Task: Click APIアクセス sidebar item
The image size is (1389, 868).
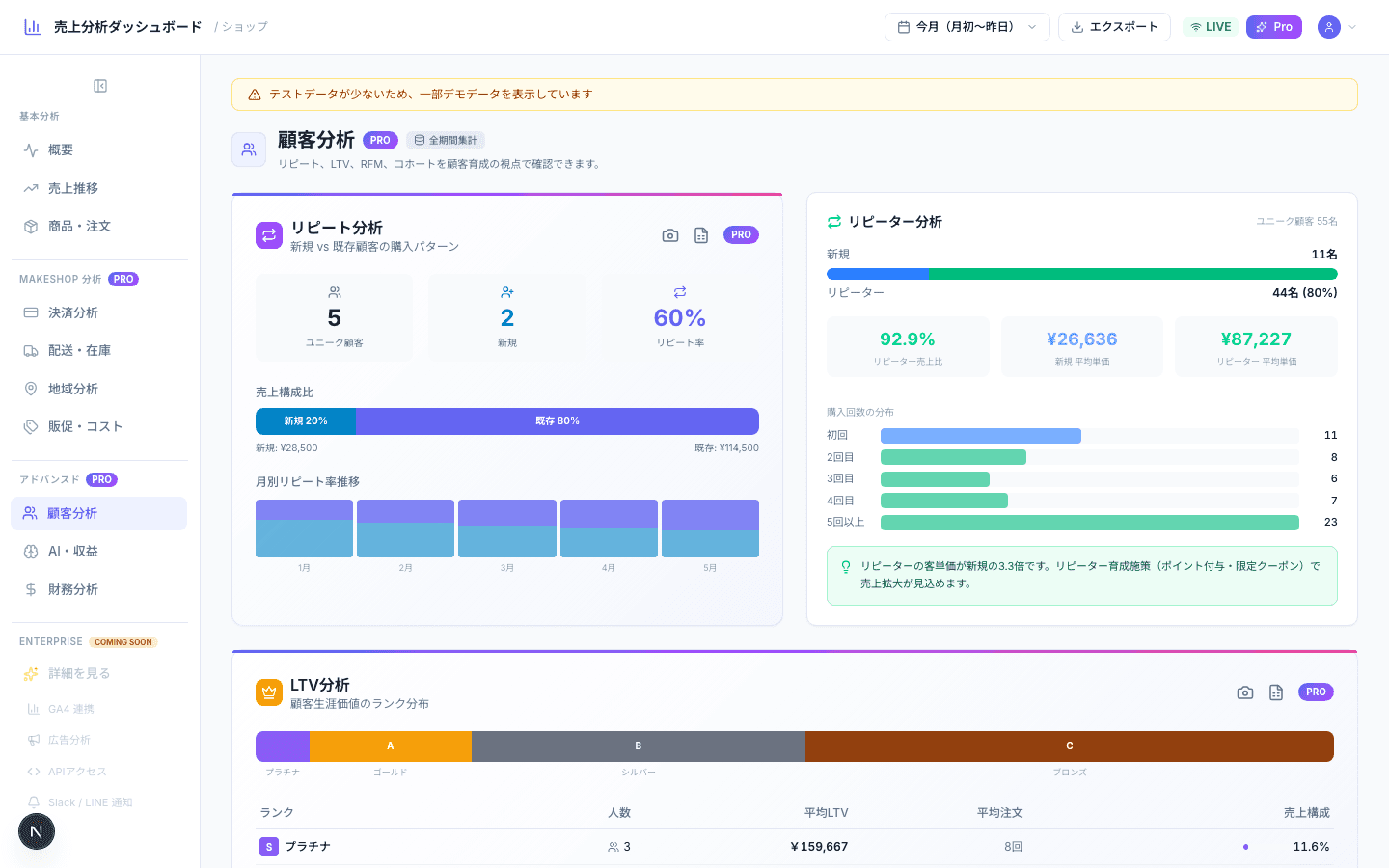Action: (98, 772)
